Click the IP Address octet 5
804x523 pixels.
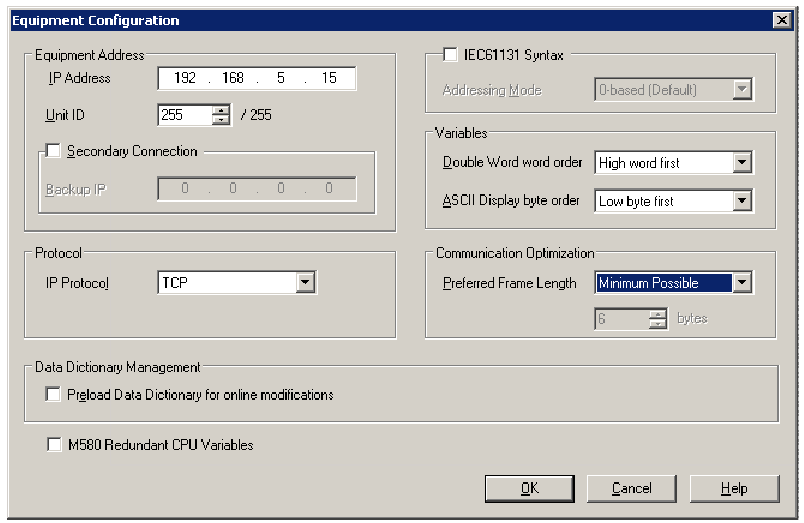tap(280, 78)
